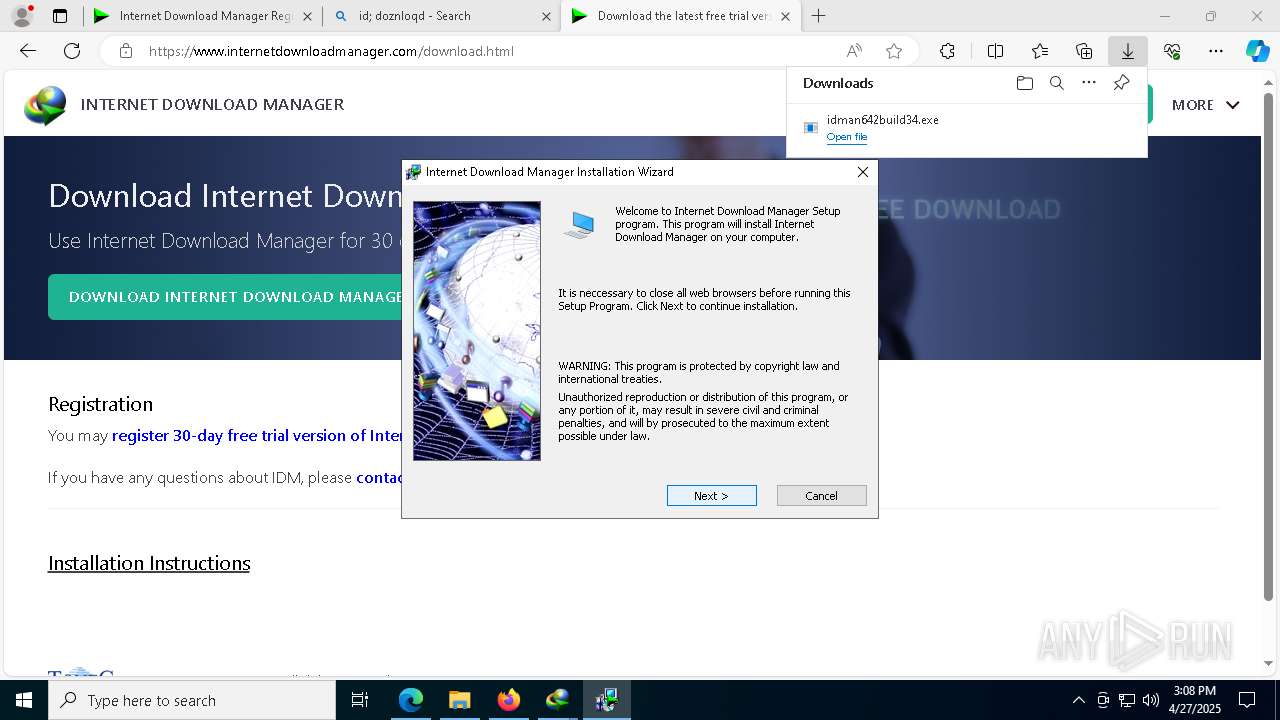
Task: Open more options in Downloads panel
Action: 1089,83
